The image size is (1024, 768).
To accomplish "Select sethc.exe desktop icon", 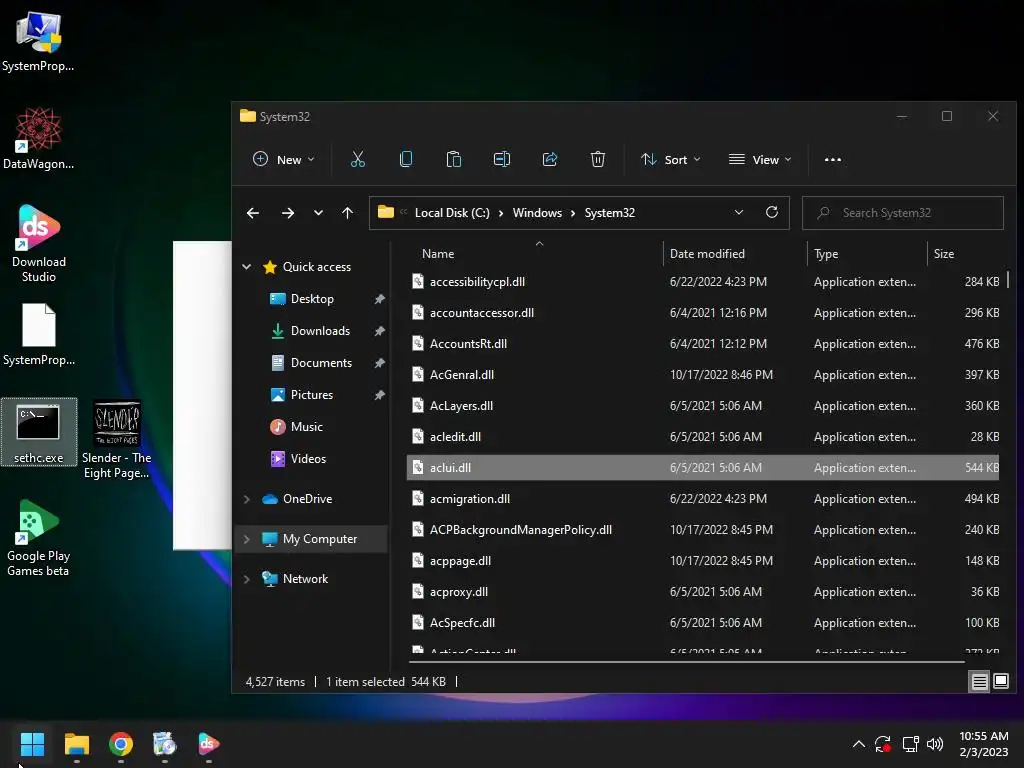I will coord(39,432).
